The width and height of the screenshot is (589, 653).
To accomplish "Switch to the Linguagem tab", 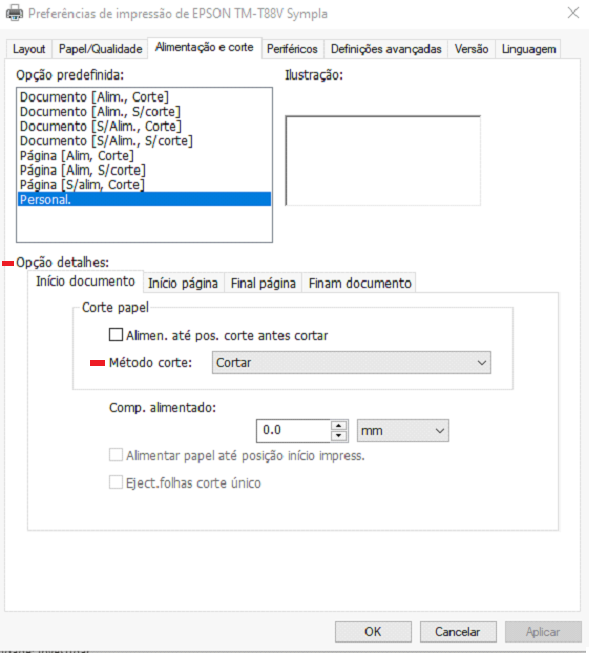I will coord(529,49).
